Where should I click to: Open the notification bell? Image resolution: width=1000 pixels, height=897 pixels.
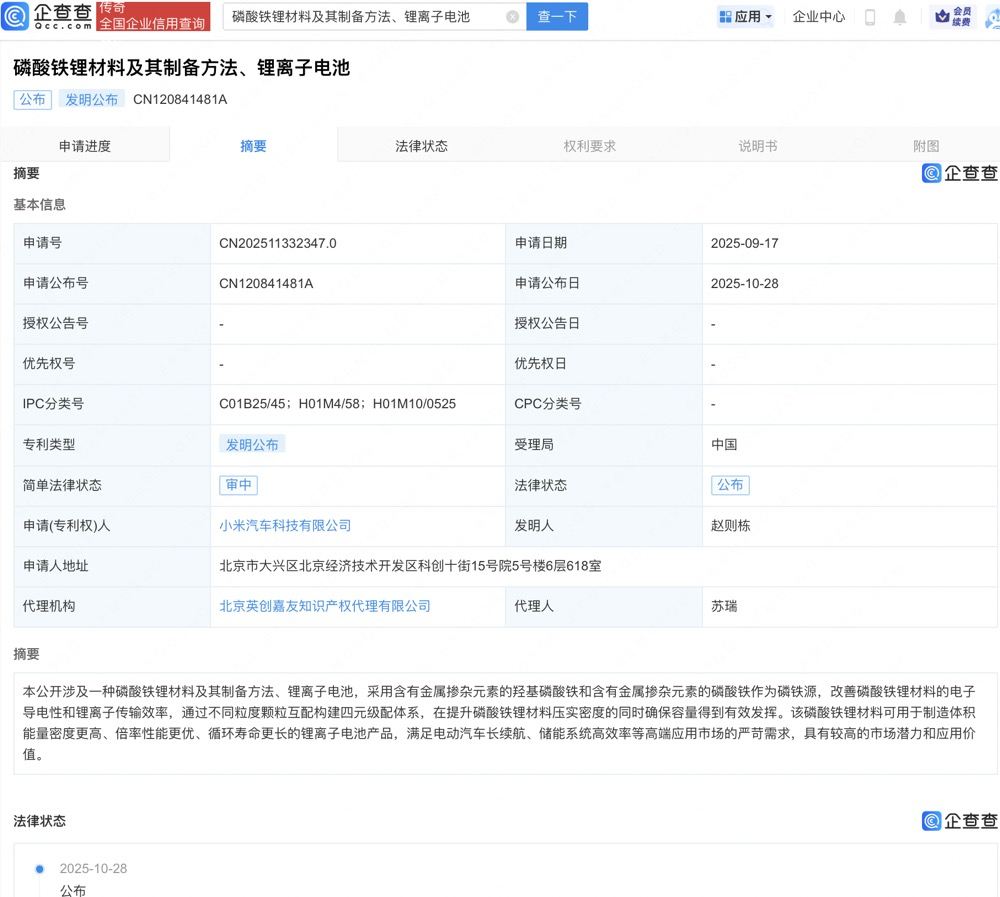[900, 17]
